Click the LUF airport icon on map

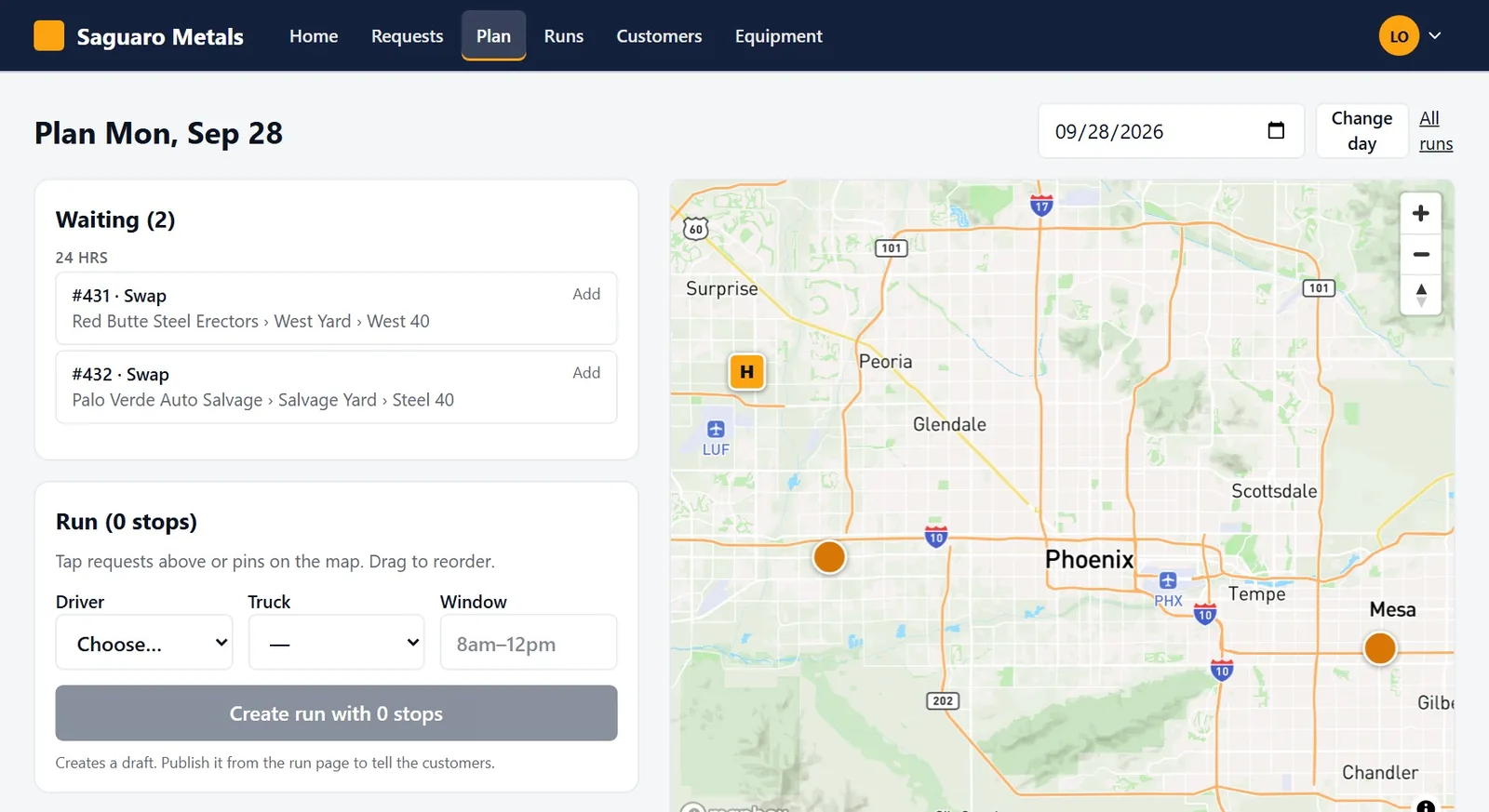click(x=716, y=430)
